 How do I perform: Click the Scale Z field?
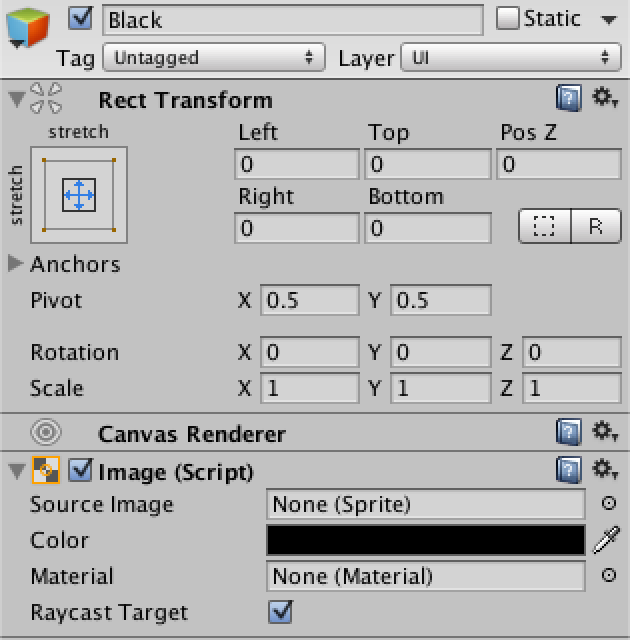point(572,388)
